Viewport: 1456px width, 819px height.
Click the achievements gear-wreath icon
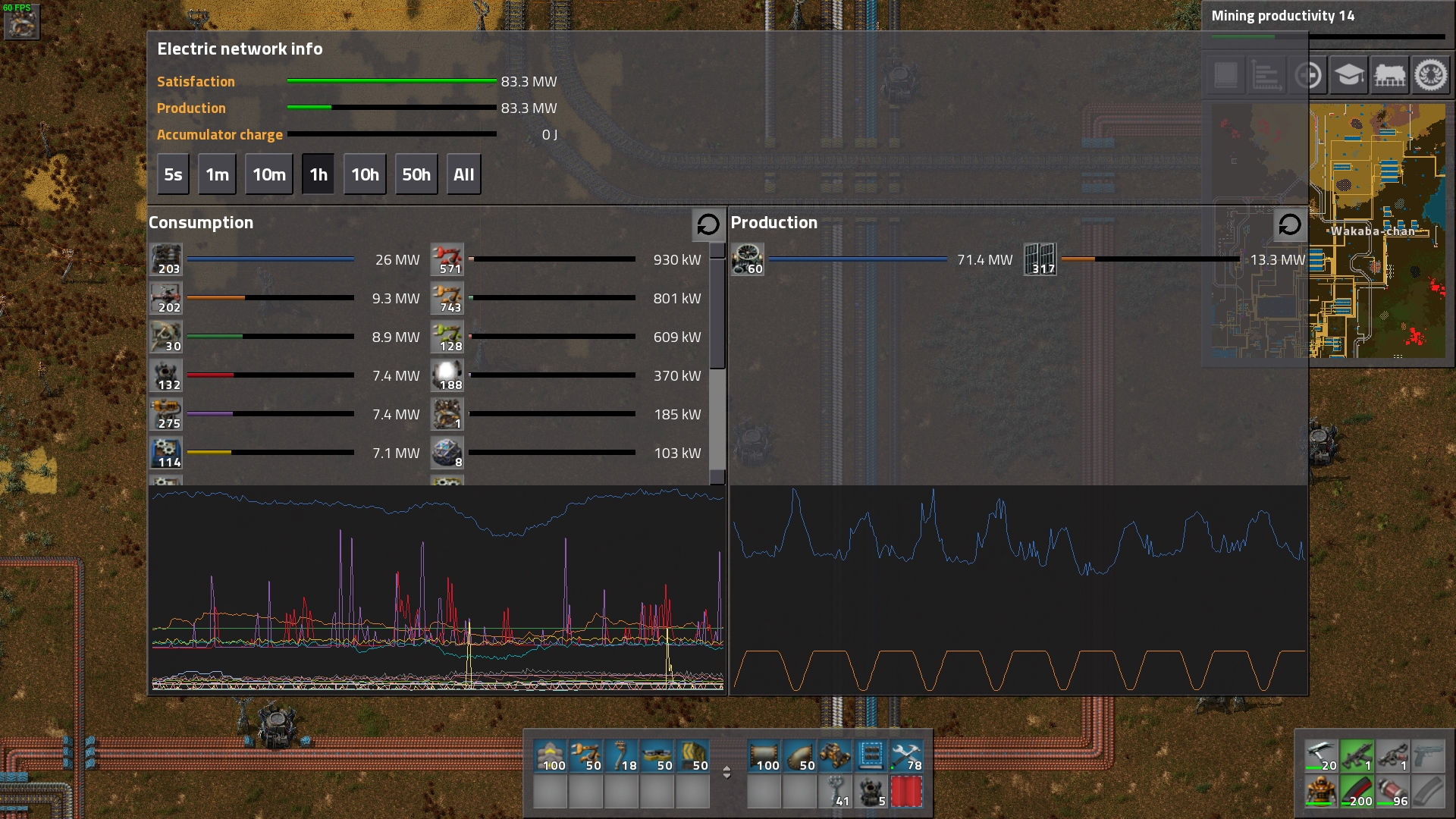coord(1430,75)
